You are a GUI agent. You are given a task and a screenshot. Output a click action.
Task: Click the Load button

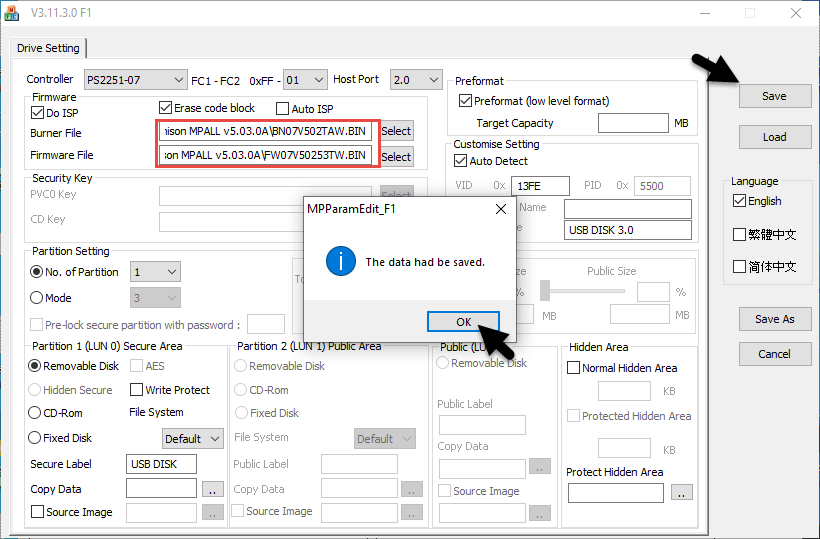775,137
